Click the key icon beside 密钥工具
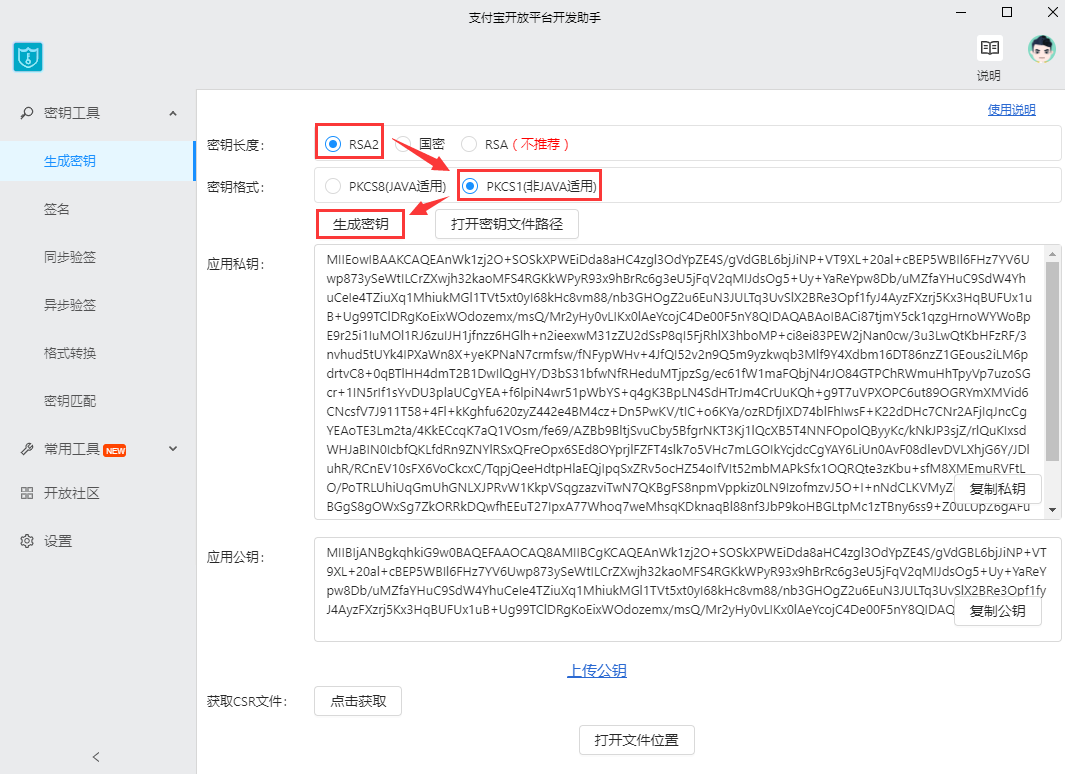The image size is (1065, 774). (x=27, y=113)
